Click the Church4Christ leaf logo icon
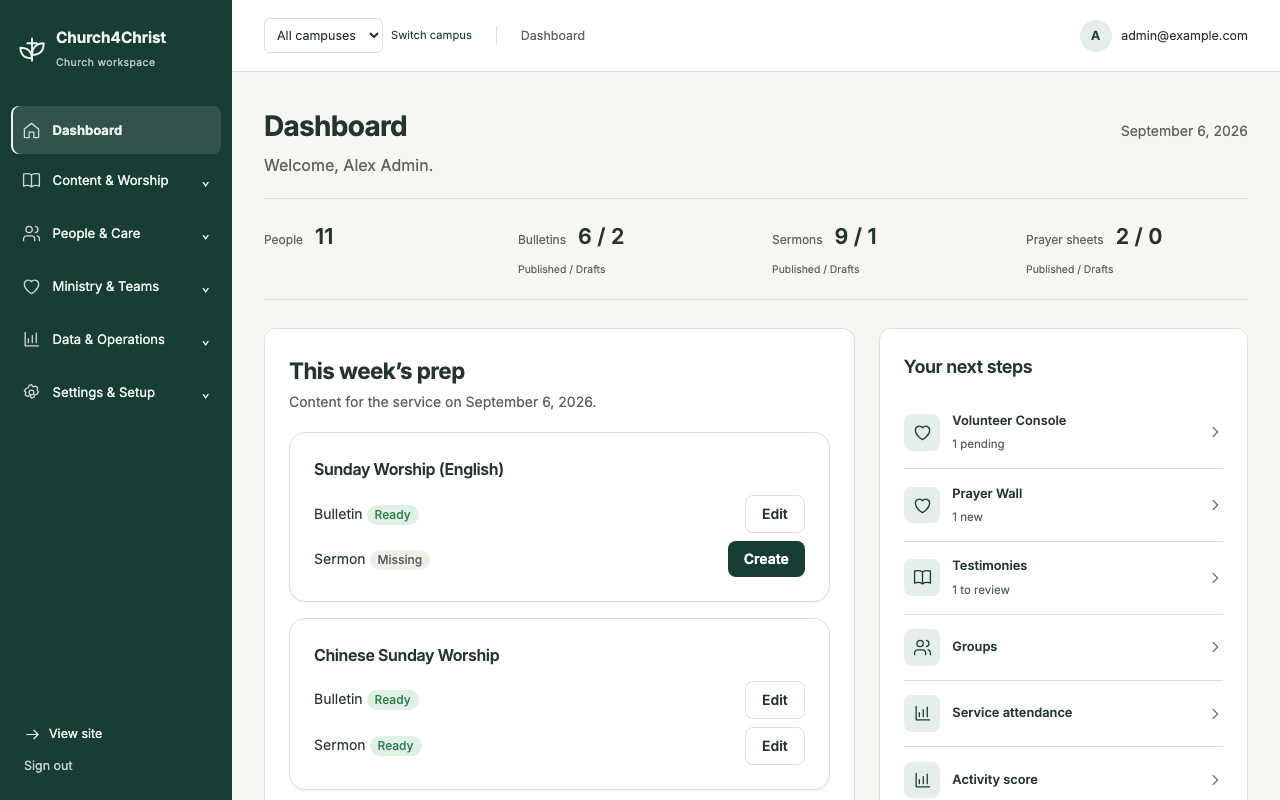Image resolution: width=1280 pixels, height=800 pixels. 32,49
